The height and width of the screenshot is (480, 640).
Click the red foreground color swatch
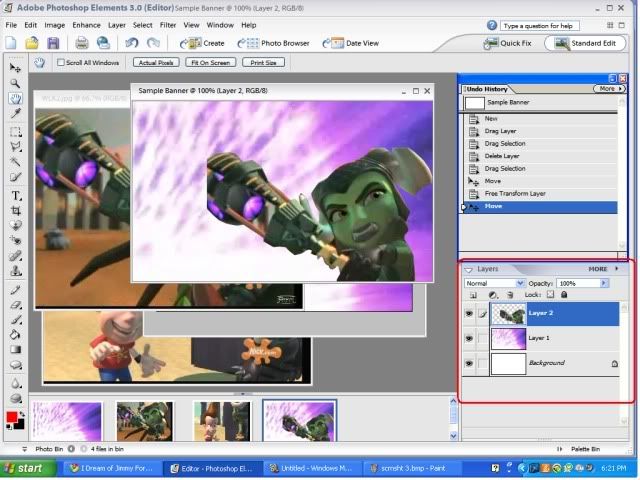click(x=12, y=415)
